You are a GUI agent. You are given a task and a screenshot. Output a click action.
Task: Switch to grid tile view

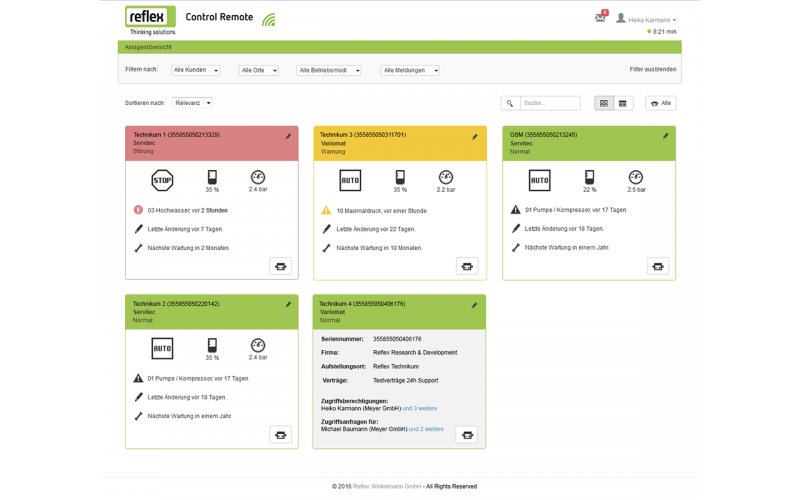point(604,103)
